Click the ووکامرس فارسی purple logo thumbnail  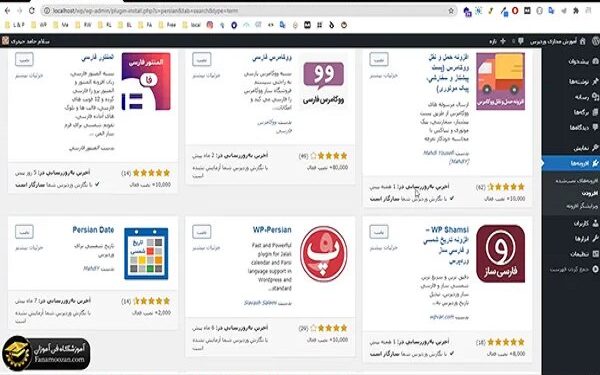[x=323, y=81]
